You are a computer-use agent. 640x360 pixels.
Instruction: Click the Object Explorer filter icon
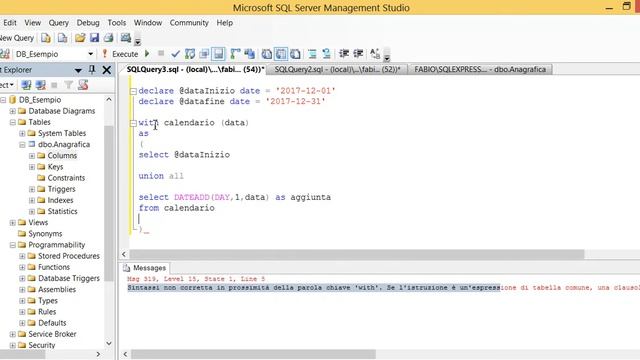(69, 85)
